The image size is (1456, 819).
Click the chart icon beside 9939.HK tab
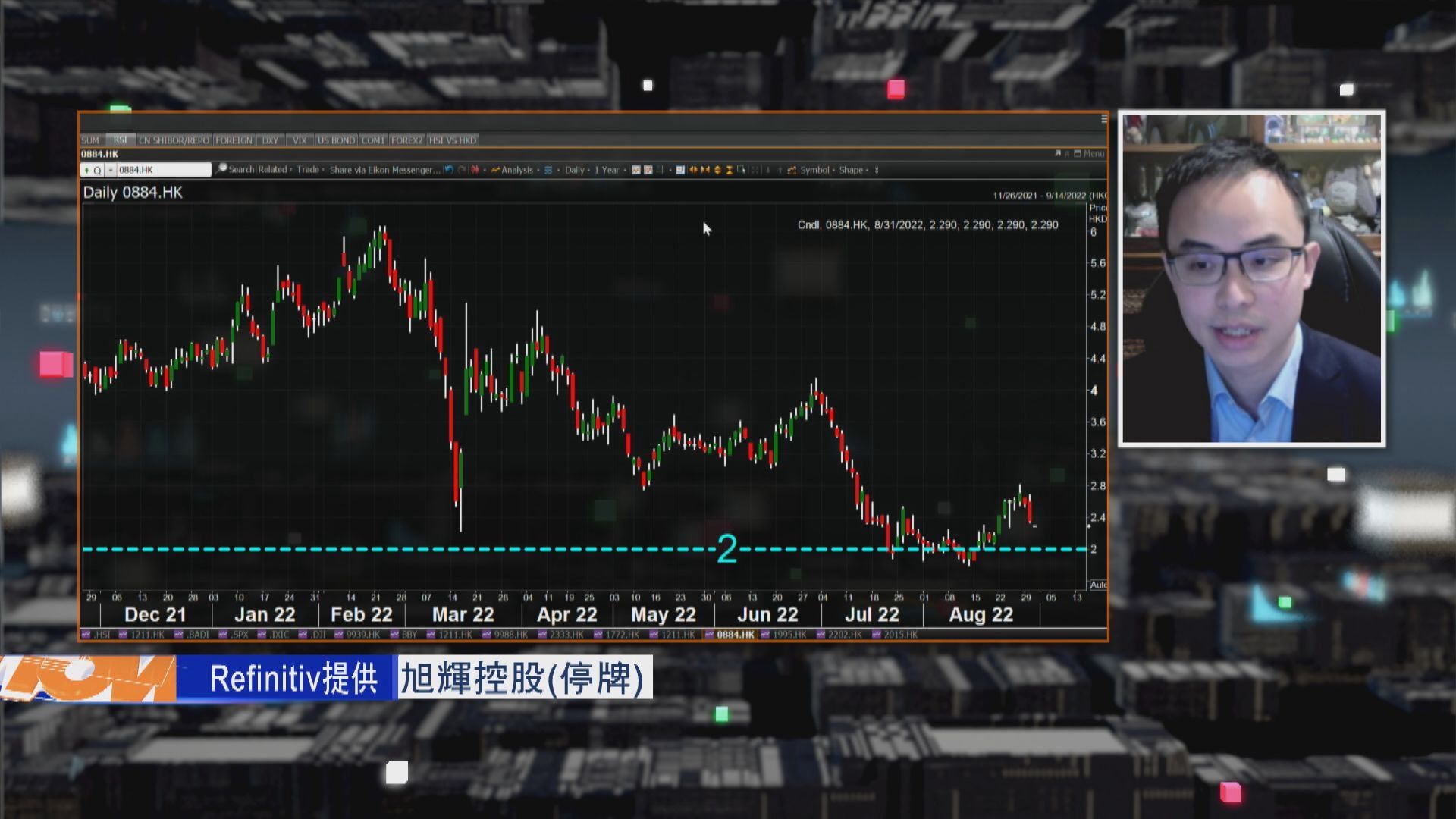pos(337,635)
